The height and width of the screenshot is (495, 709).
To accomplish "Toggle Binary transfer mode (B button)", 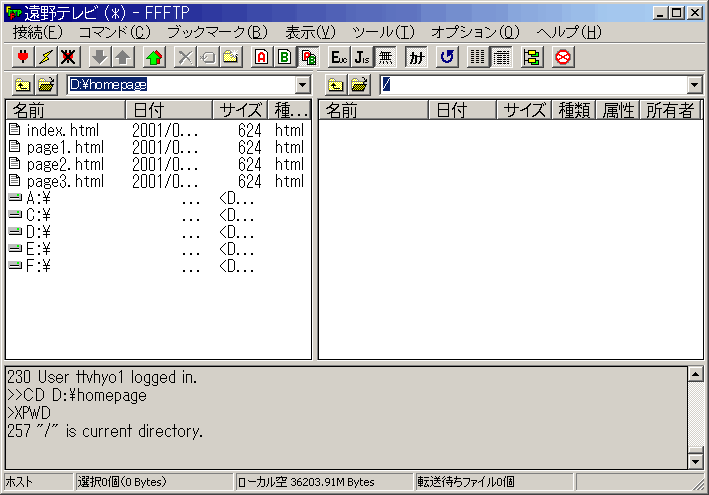I will point(284,57).
